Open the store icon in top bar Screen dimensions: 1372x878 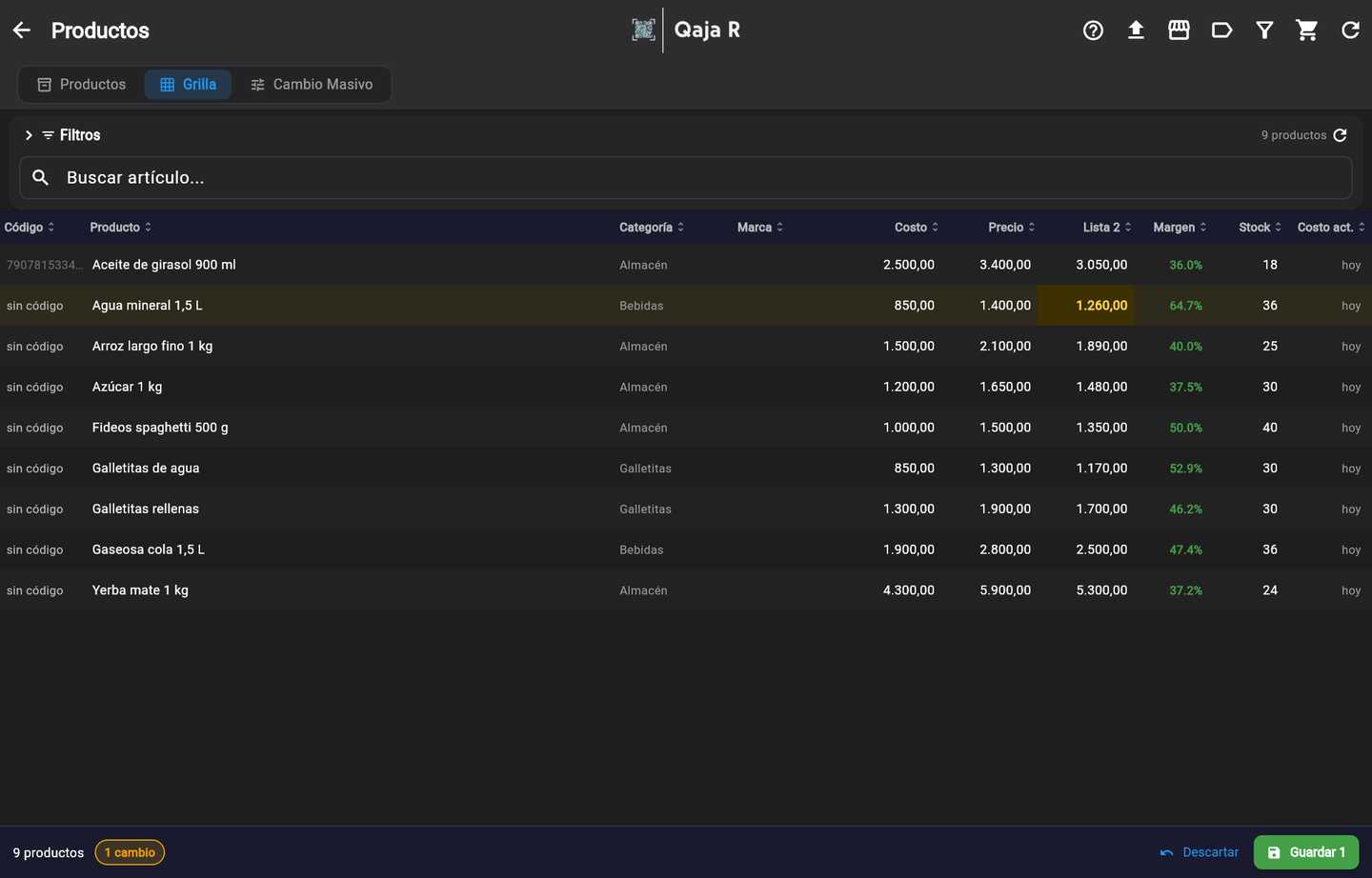click(x=1179, y=30)
